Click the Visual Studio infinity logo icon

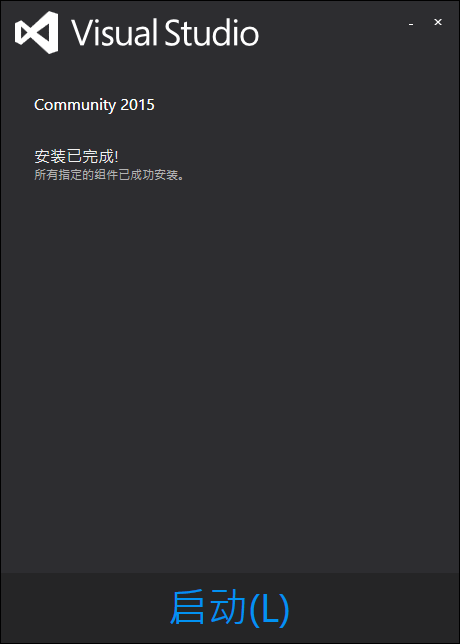(37, 32)
